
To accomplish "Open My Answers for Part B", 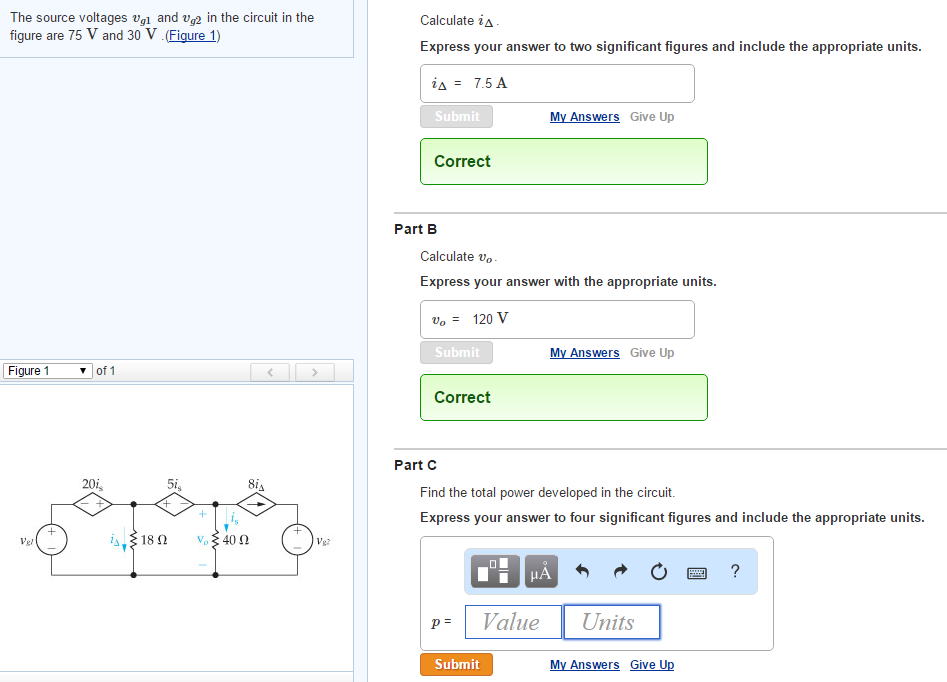I will (x=584, y=352).
